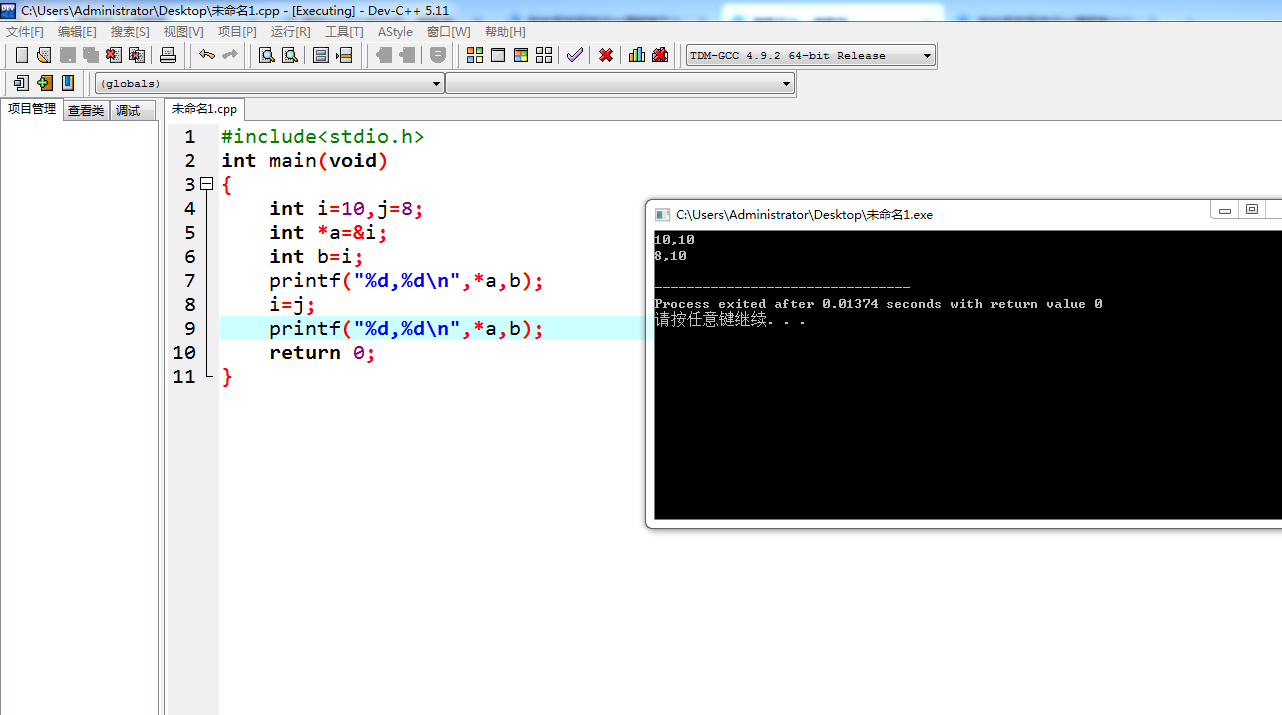The height and width of the screenshot is (715, 1282).
Task: Switch to the 查看类 tab
Action: click(x=86, y=111)
